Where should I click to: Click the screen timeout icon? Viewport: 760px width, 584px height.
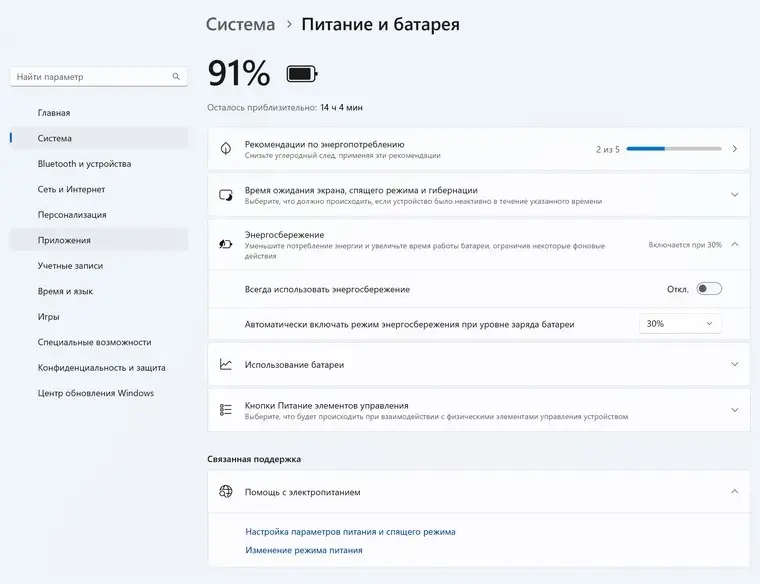[226, 194]
